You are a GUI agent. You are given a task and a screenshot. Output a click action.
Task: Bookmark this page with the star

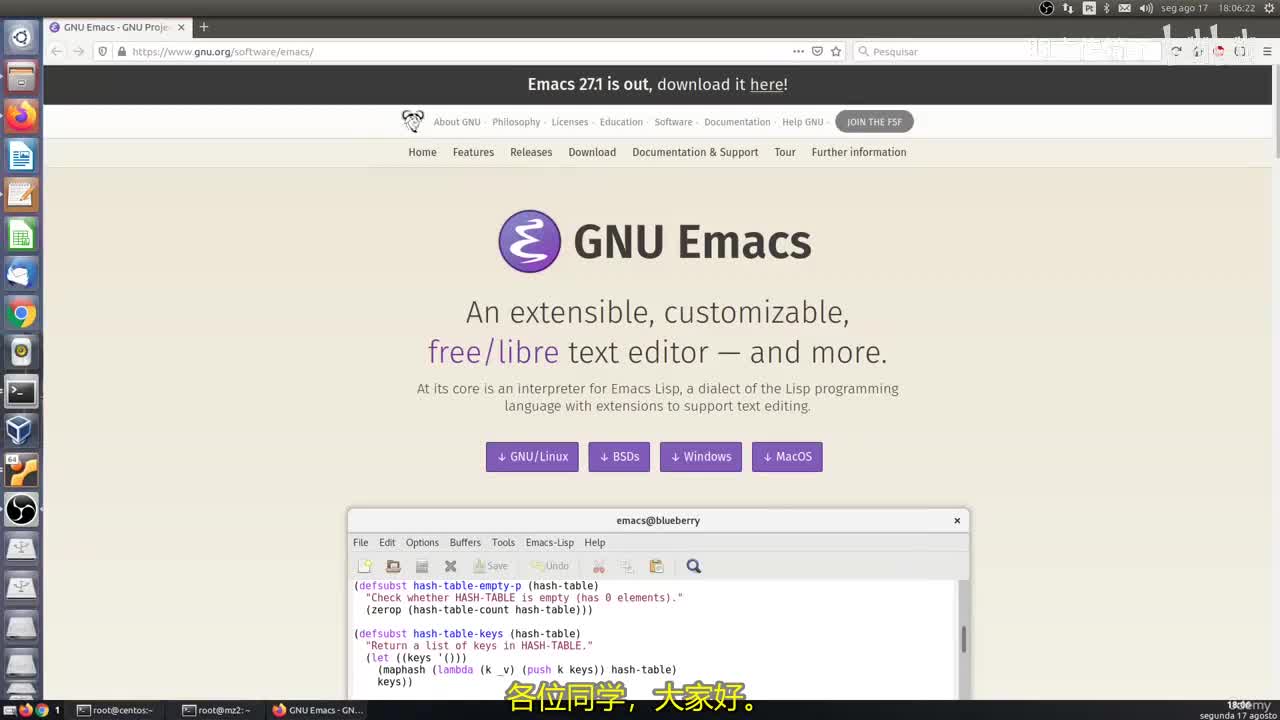coord(836,51)
